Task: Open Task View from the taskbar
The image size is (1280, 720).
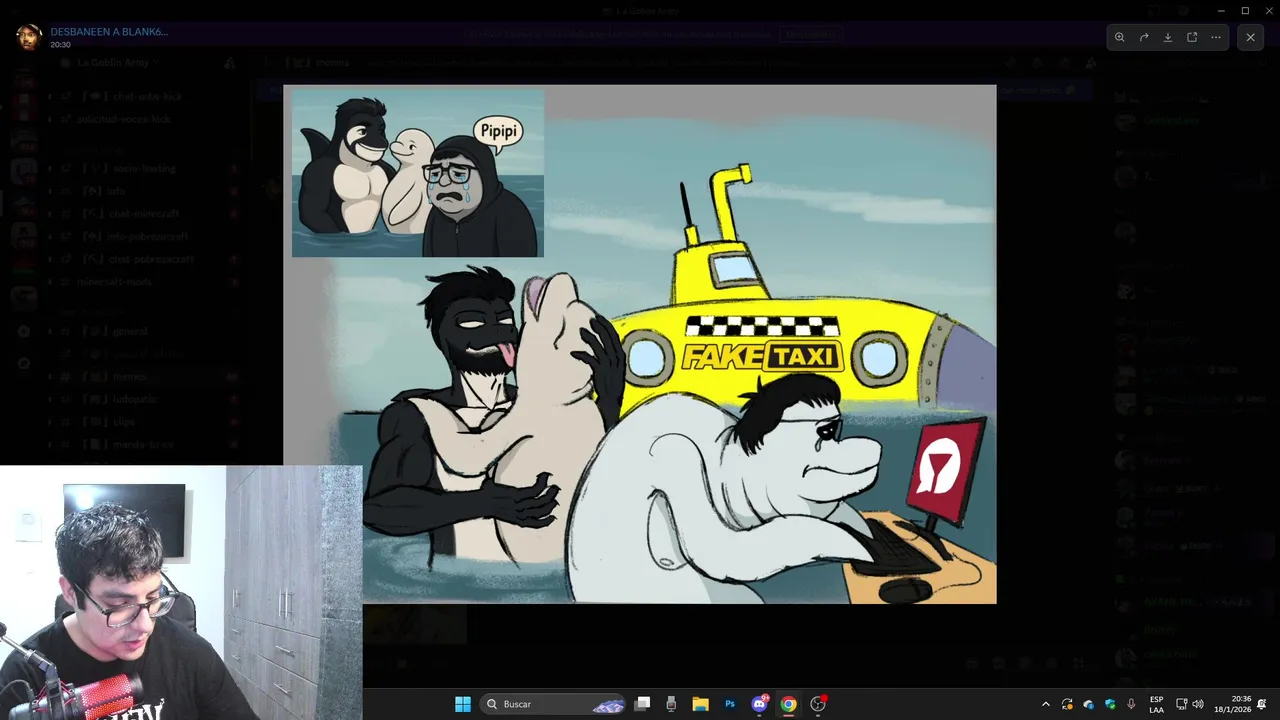Action: (643, 704)
